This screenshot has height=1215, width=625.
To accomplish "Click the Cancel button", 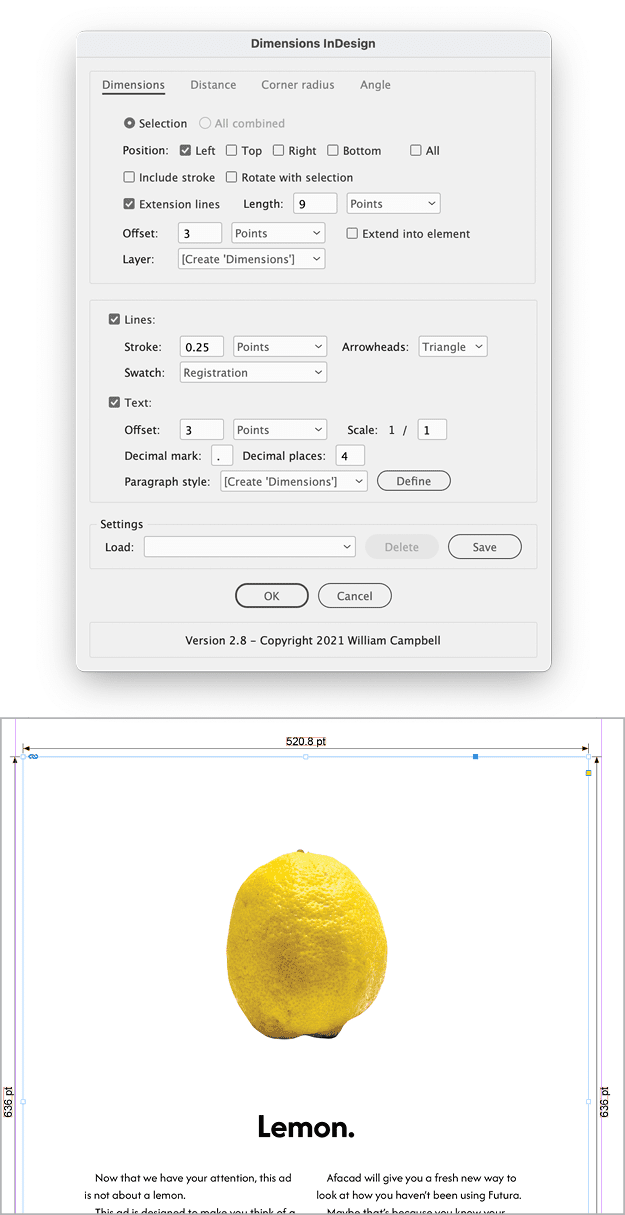I will [x=354, y=596].
